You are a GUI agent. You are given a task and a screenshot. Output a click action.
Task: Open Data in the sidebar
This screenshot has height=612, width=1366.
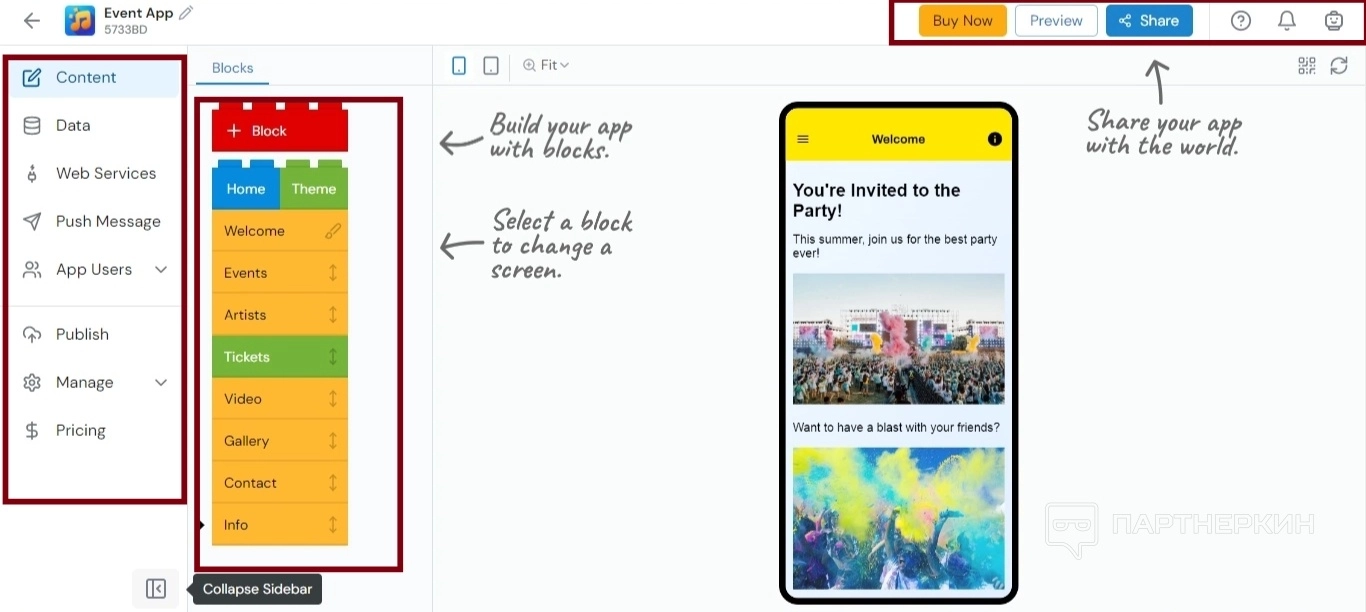[94, 125]
